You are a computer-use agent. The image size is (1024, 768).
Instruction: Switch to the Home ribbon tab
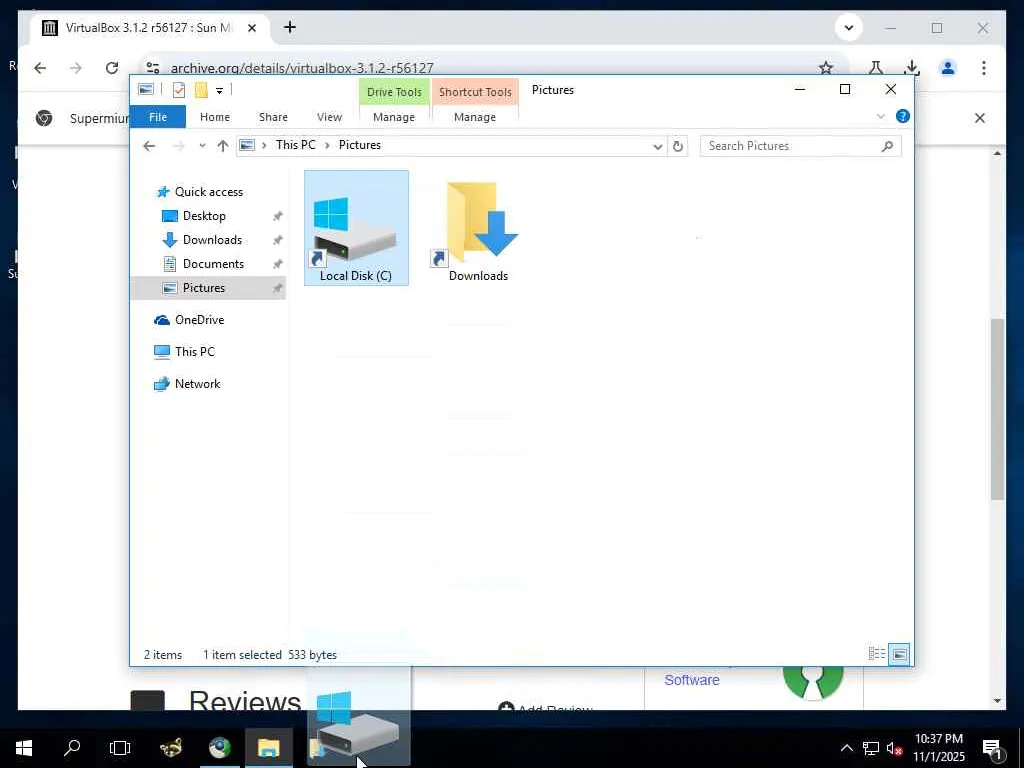215,117
